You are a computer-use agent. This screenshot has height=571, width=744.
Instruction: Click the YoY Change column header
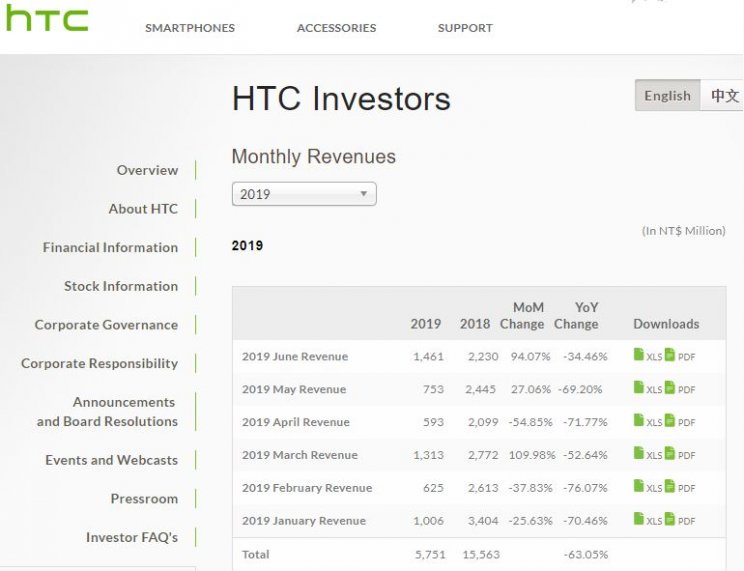(576, 316)
